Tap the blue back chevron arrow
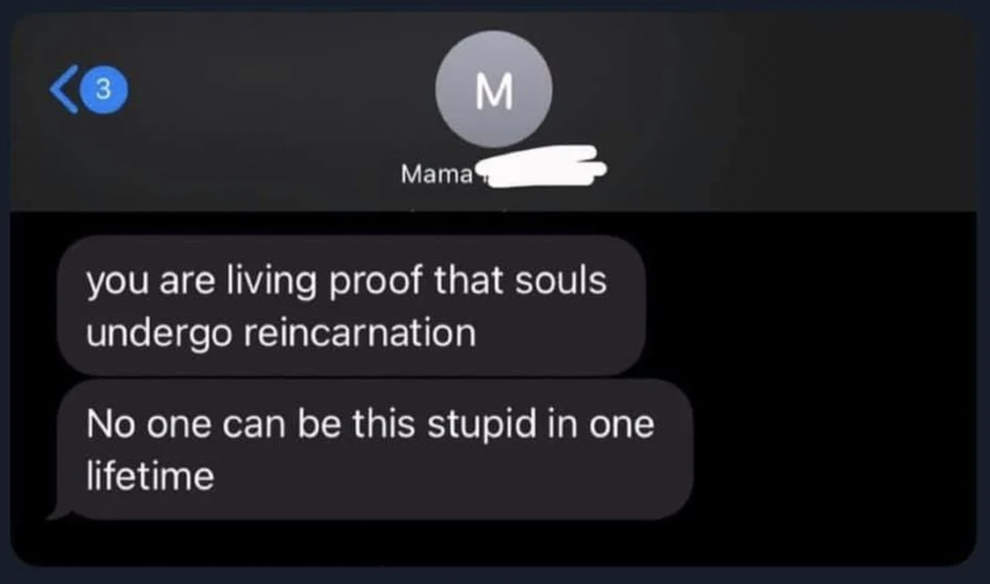The height and width of the screenshot is (584, 990). coord(64,89)
